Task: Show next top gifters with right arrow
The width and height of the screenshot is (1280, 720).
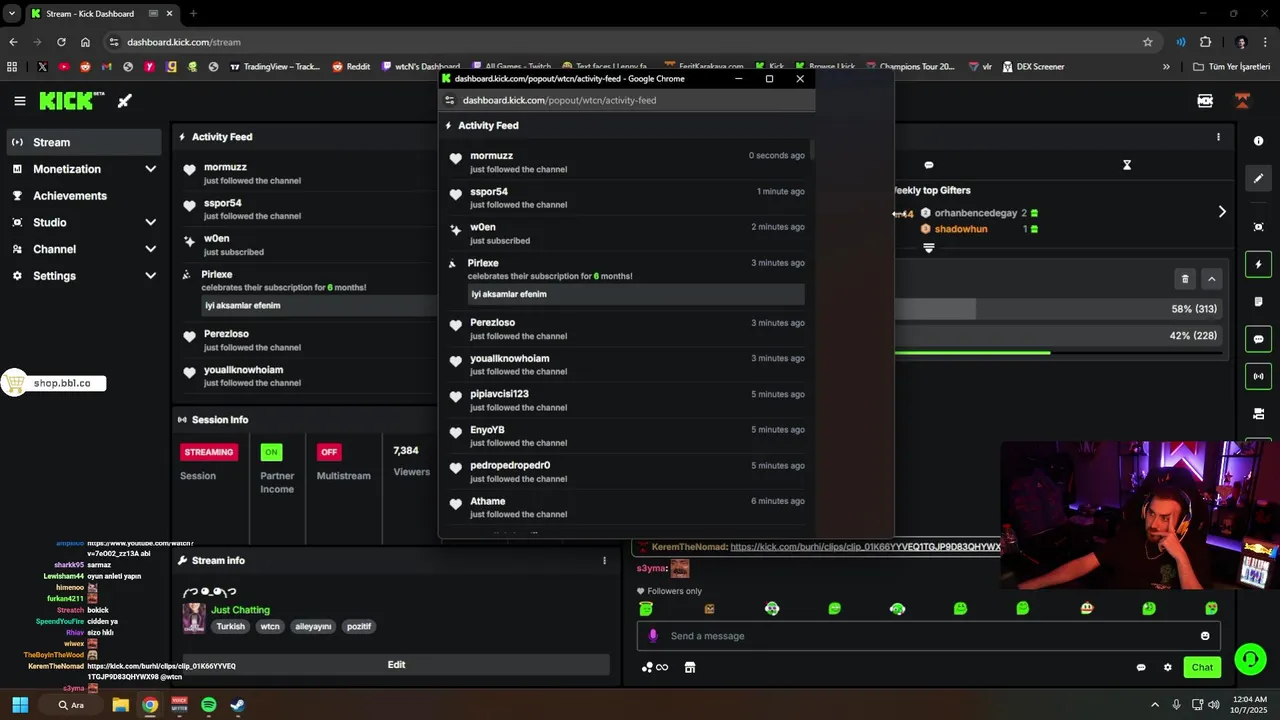Action: (1222, 212)
